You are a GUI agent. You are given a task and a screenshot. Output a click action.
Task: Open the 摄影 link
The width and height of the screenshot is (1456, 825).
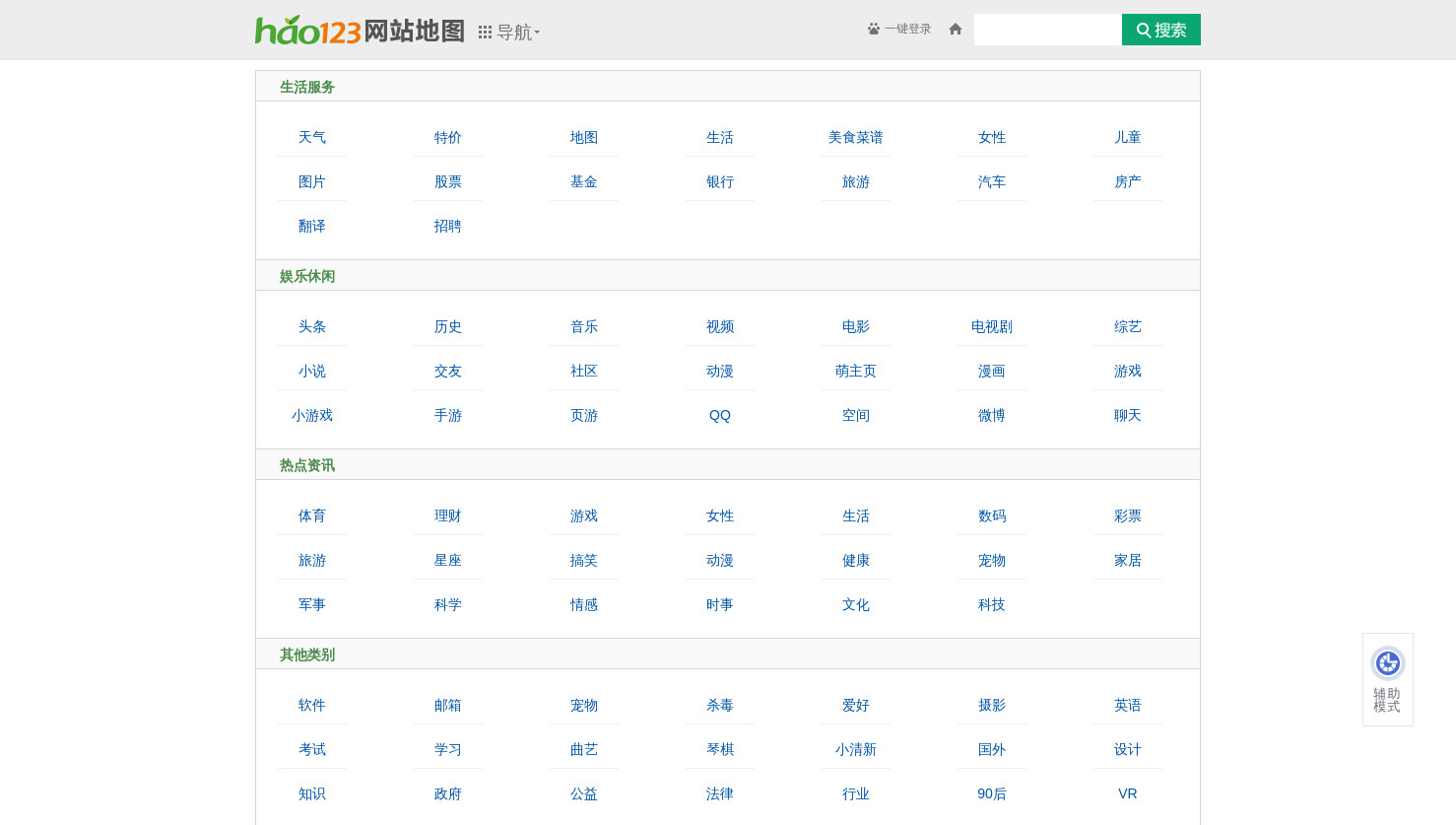tap(992, 705)
